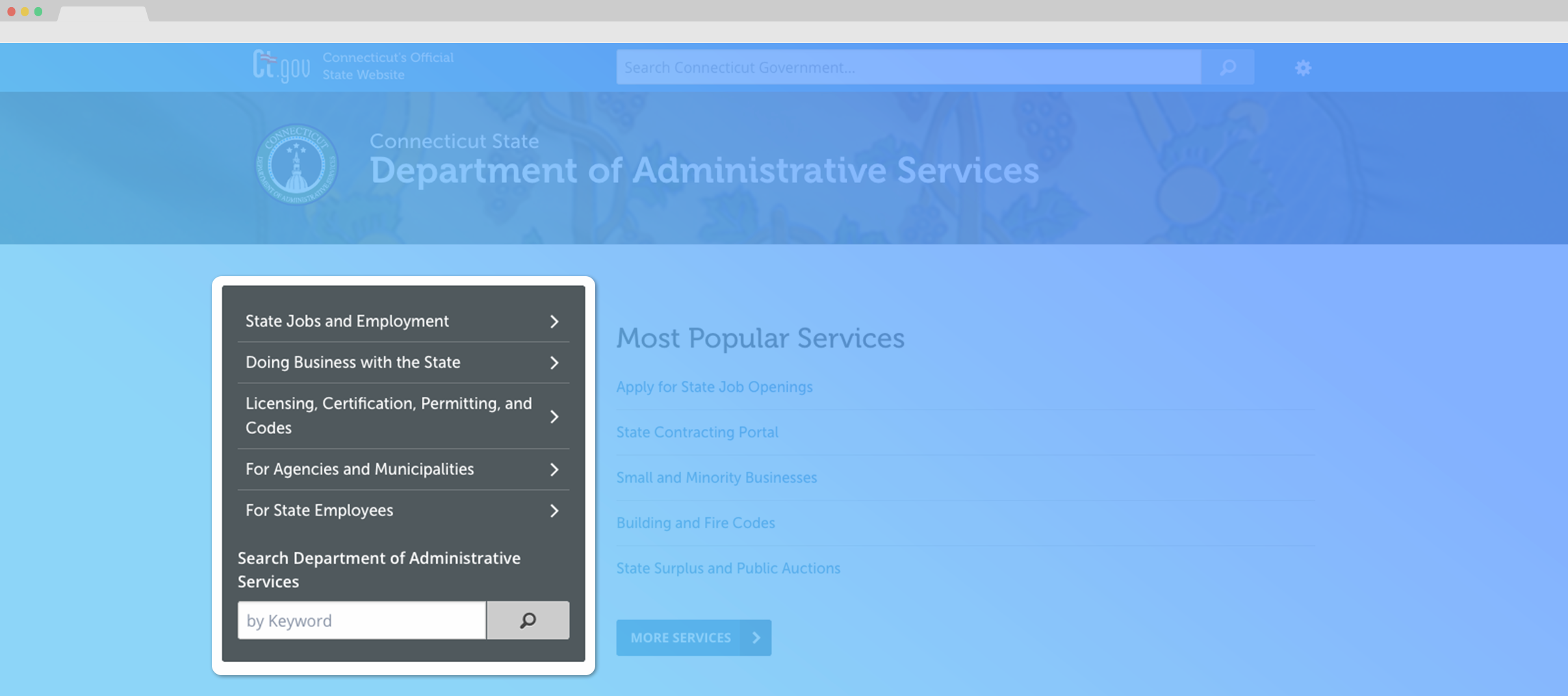Expand Doing Business with the State
This screenshot has height=696, width=1568.
point(554,362)
